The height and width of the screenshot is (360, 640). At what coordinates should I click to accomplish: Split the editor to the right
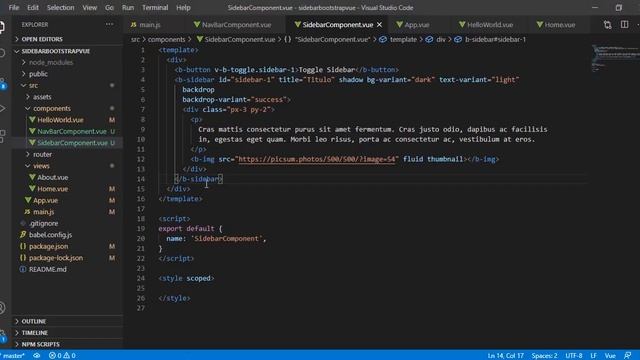(x=624, y=25)
